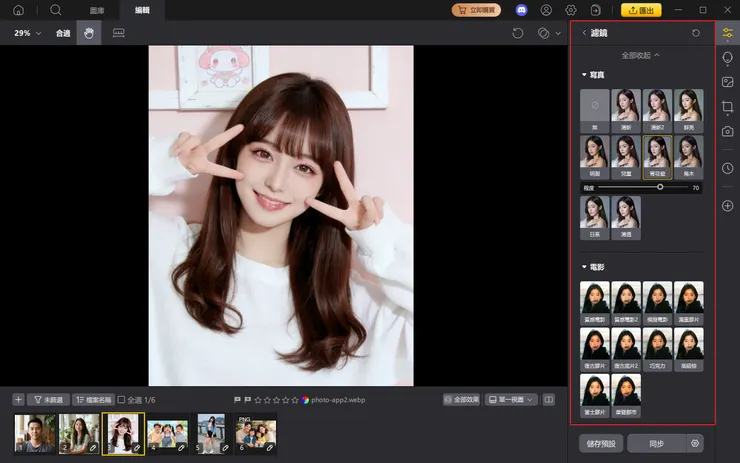Apply the 巧克力 film filter
This screenshot has height=463, width=740.
tap(657, 349)
